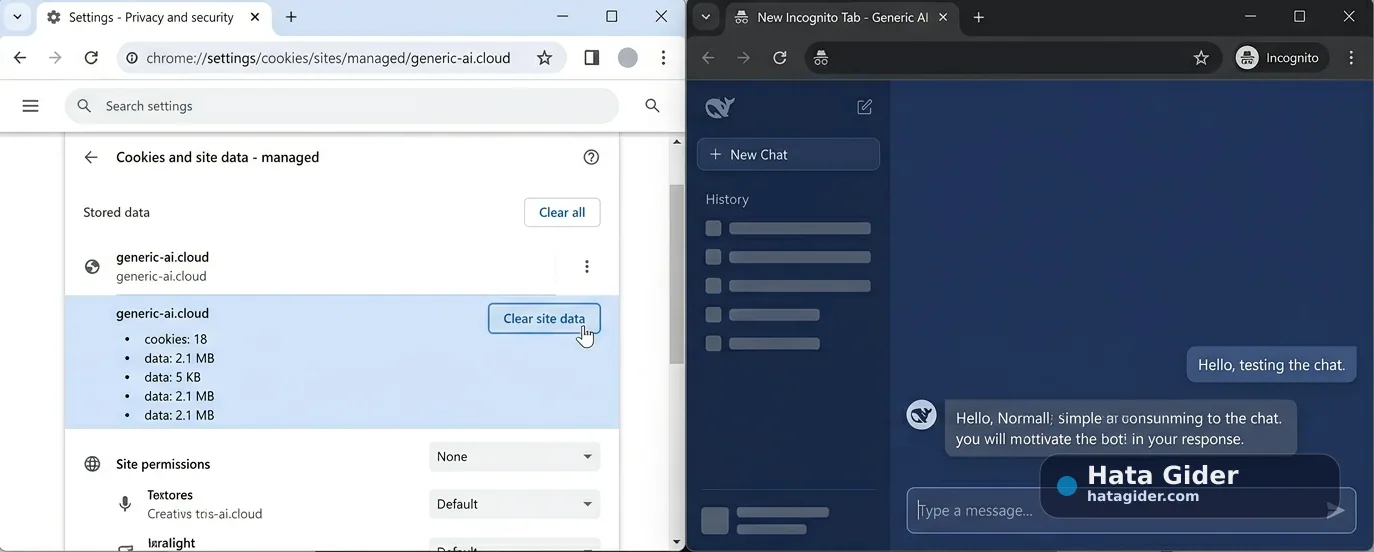
Task: Click settings page vertical scrollbar thumb
Action: [x=677, y=275]
